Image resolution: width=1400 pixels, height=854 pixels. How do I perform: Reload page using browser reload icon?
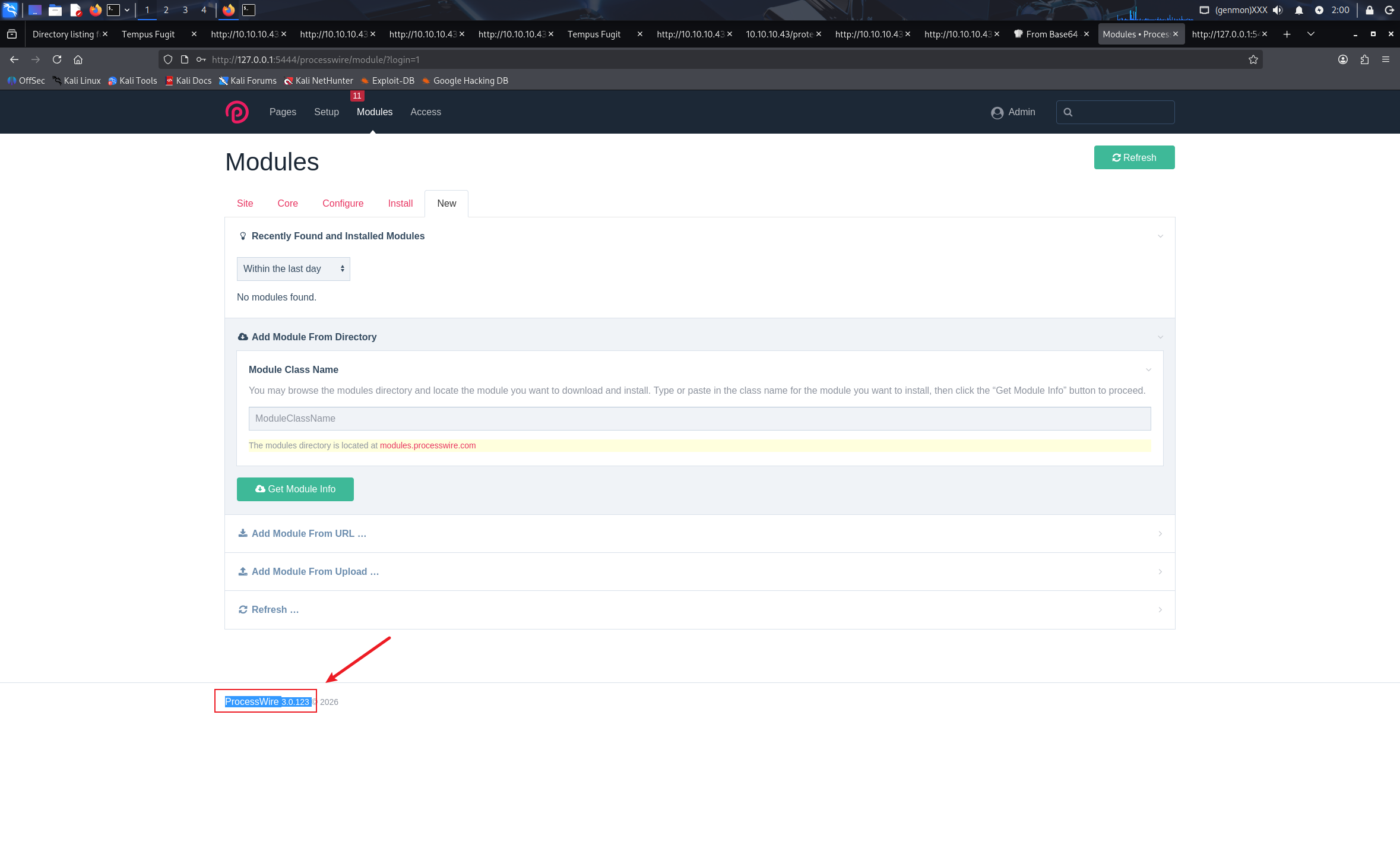click(57, 59)
